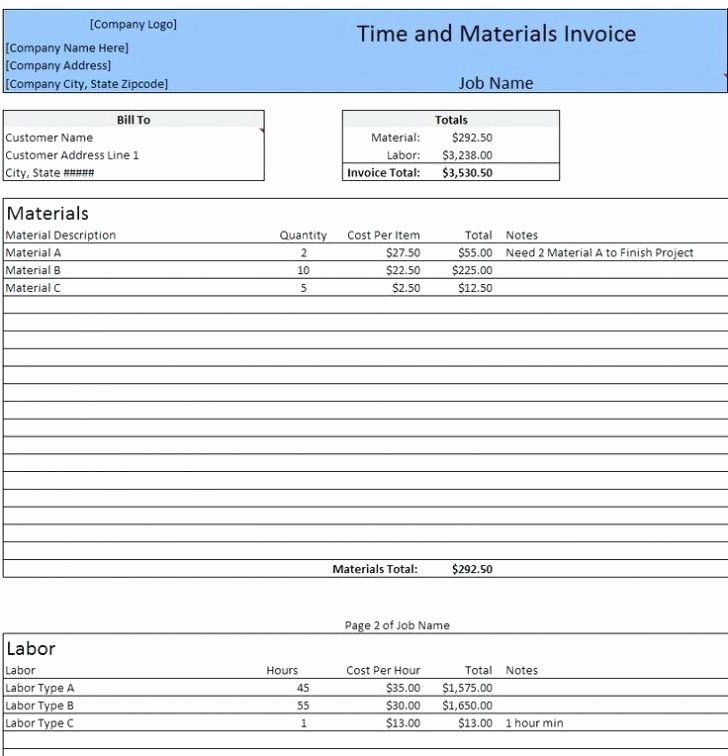Select the Cost Per Item column header
The height and width of the screenshot is (756, 728).
click(x=383, y=235)
